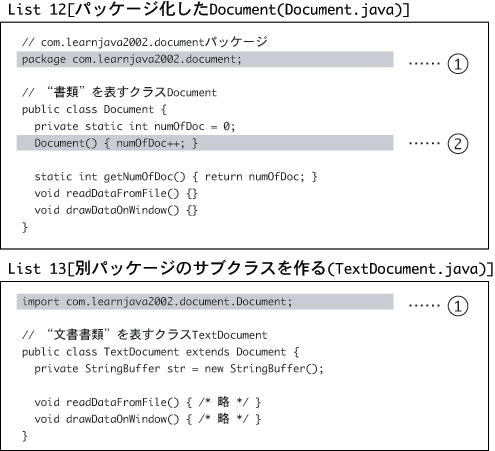Click drawDataOnWindow() in the TextDocument class
The image size is (495, 451).
[x=147, y=419]
